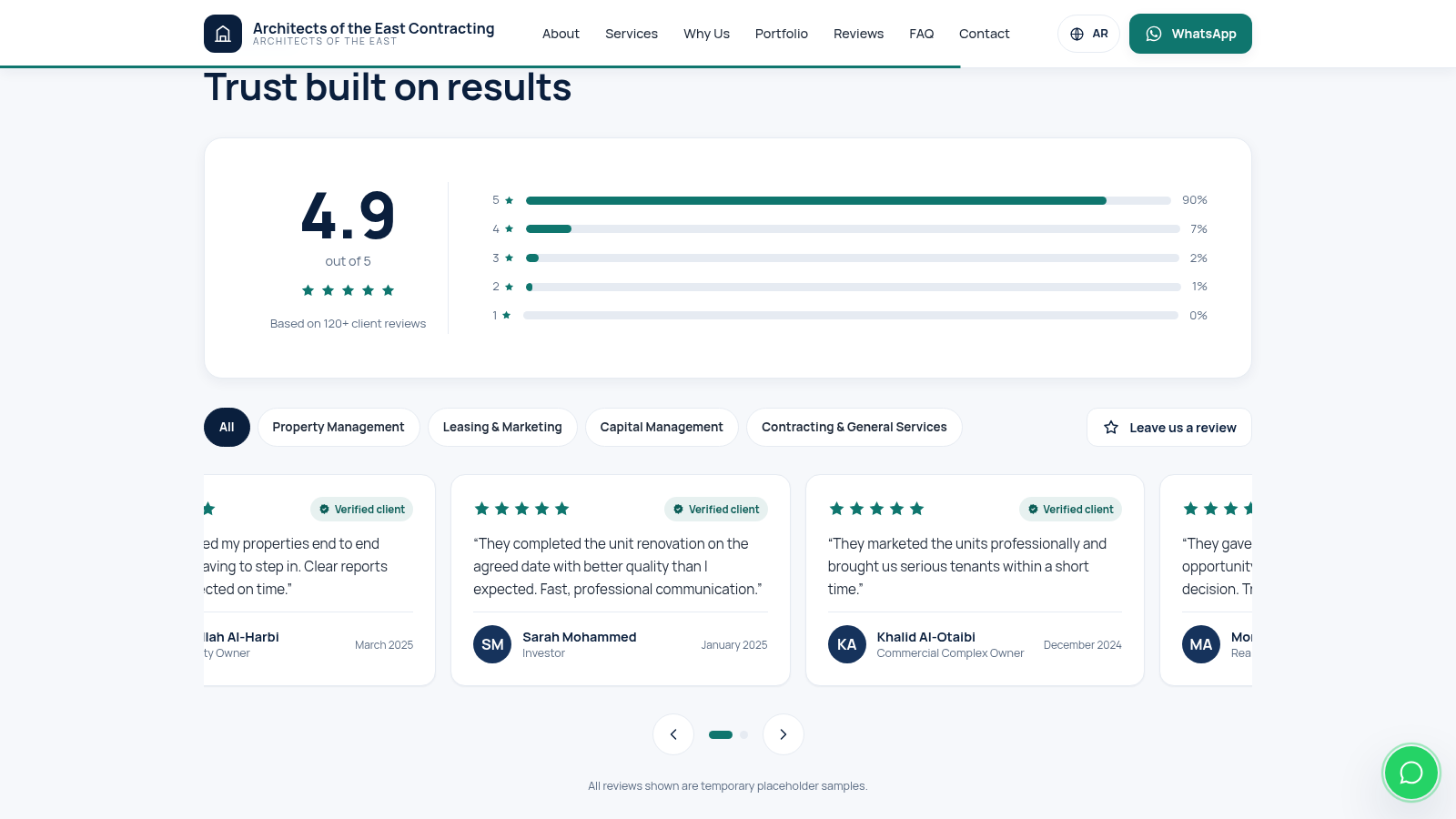Click "December 2024" review date

(x=1082, y=645)
